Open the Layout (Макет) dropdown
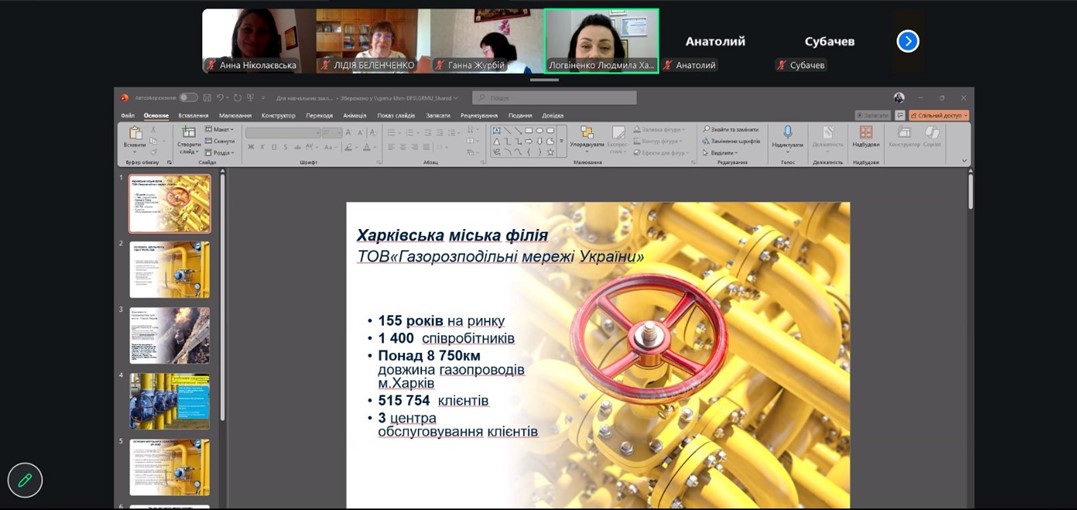This screenshot has width=1077, height=510. pos(221,129)
